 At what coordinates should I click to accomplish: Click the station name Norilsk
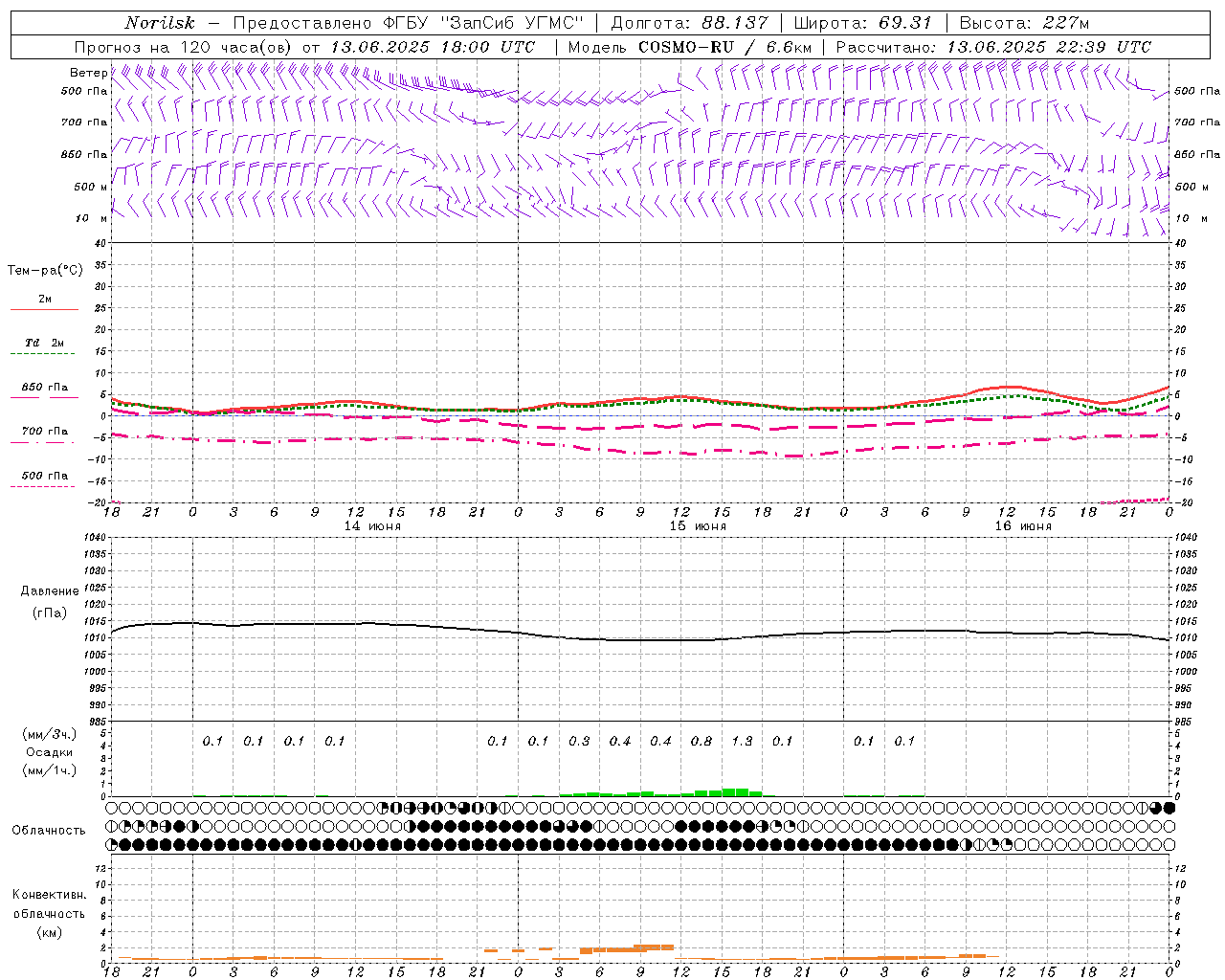(x=160, y=23)
